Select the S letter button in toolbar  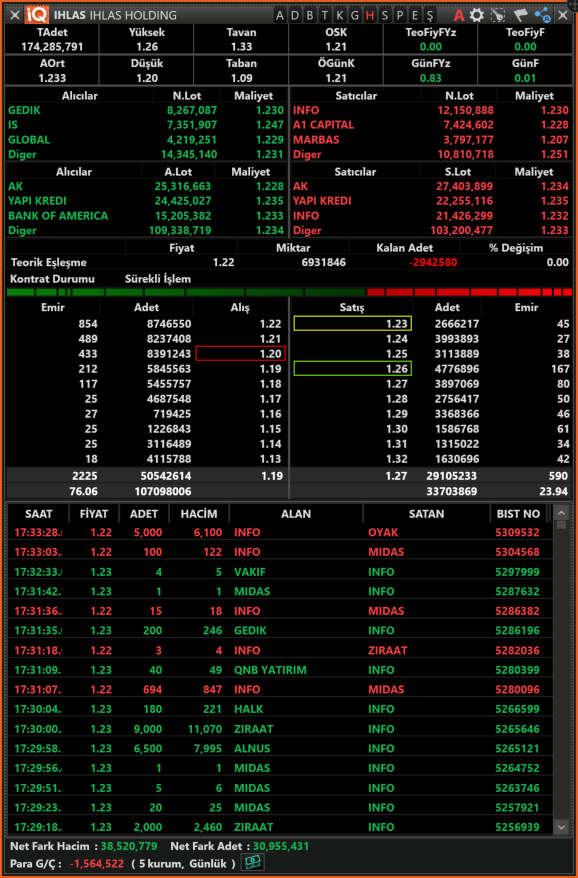coord(385,15)
